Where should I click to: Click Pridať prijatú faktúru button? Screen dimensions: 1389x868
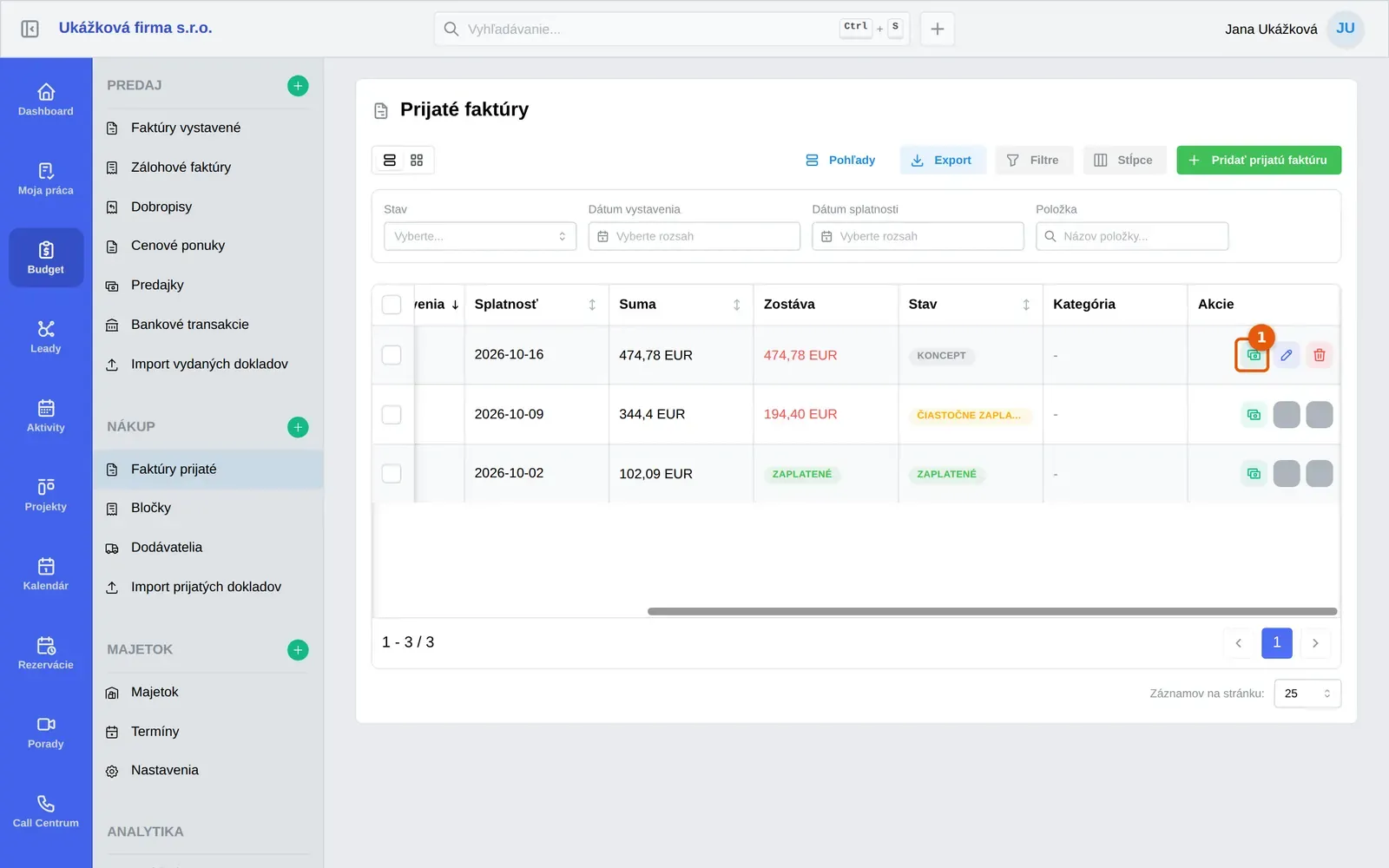[1259, 160]
